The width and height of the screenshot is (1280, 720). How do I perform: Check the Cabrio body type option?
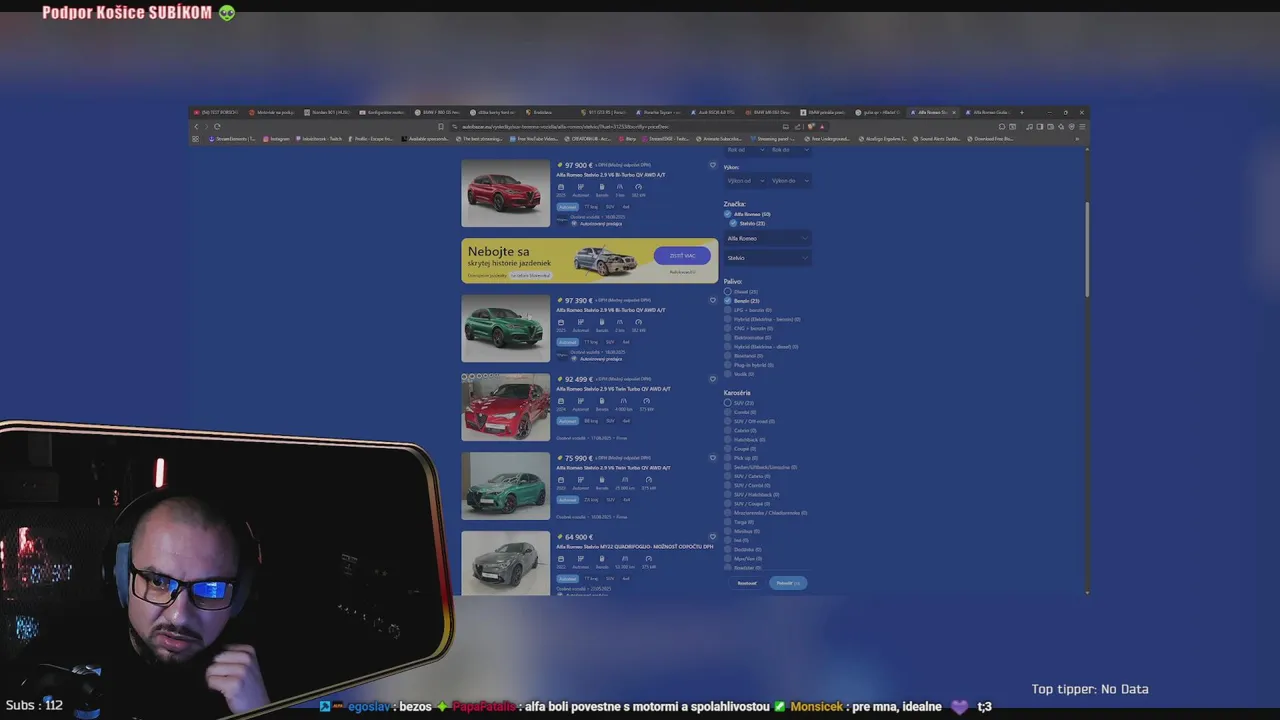(x=727, y=431)
